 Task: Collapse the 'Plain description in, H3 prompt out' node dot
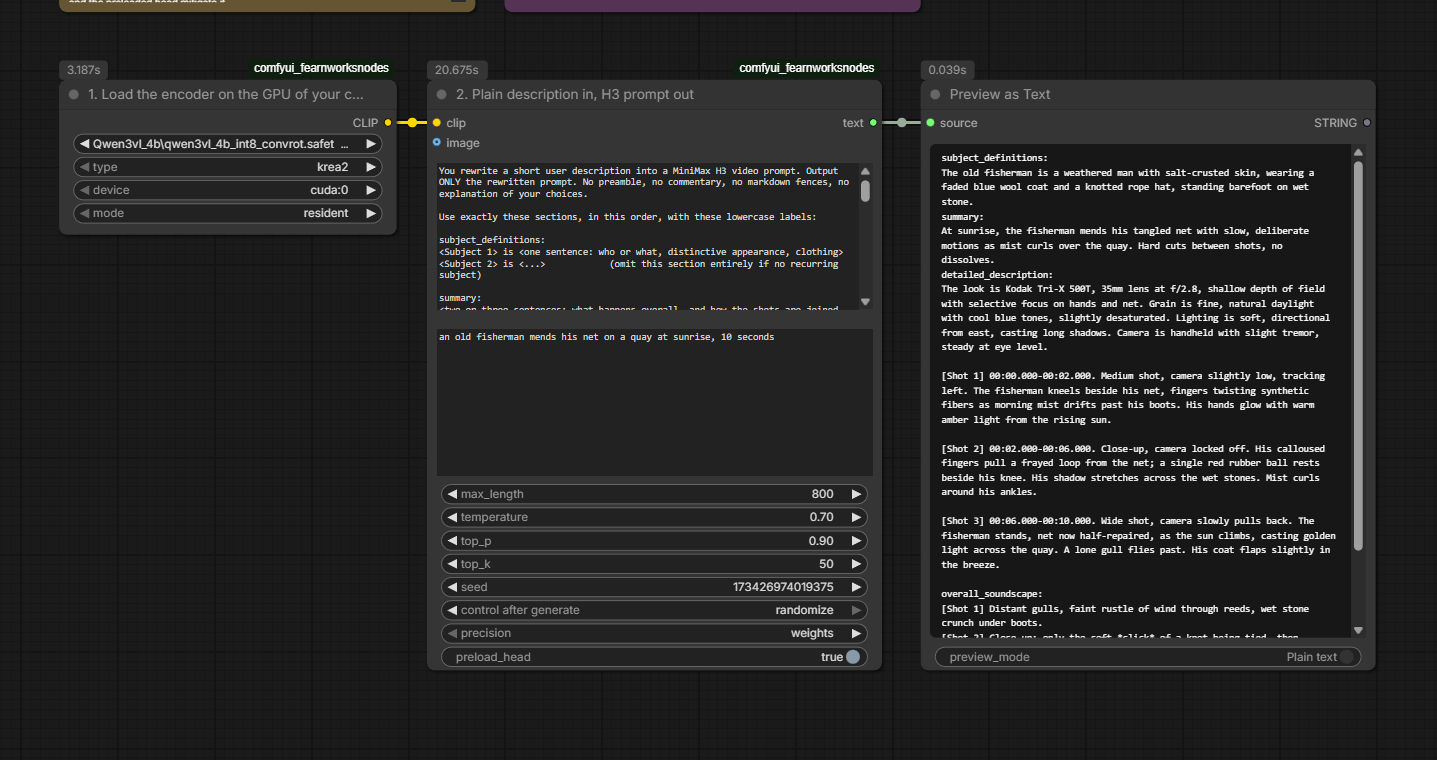442,94
